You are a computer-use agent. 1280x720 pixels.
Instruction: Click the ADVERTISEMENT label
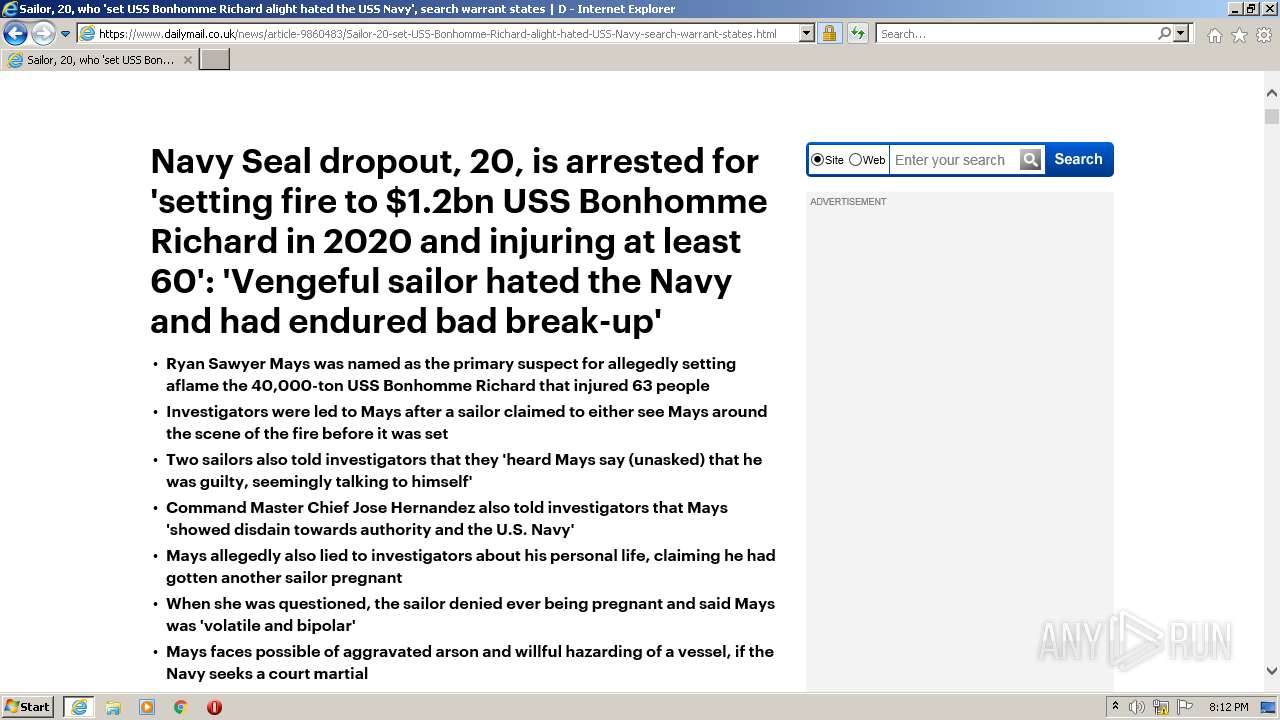click(x=848, y=202)
